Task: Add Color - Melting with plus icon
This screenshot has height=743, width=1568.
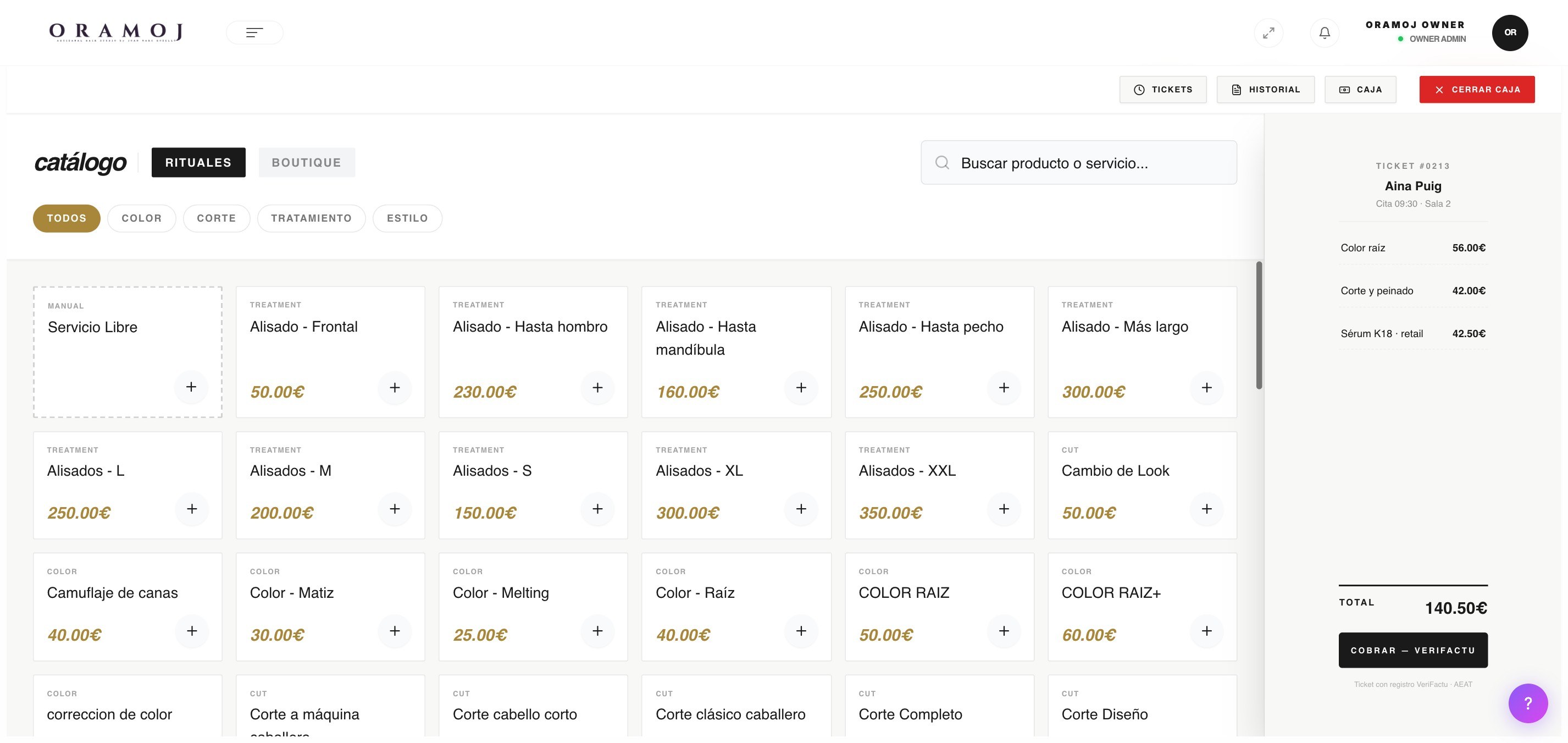Action: coord(598,631)
